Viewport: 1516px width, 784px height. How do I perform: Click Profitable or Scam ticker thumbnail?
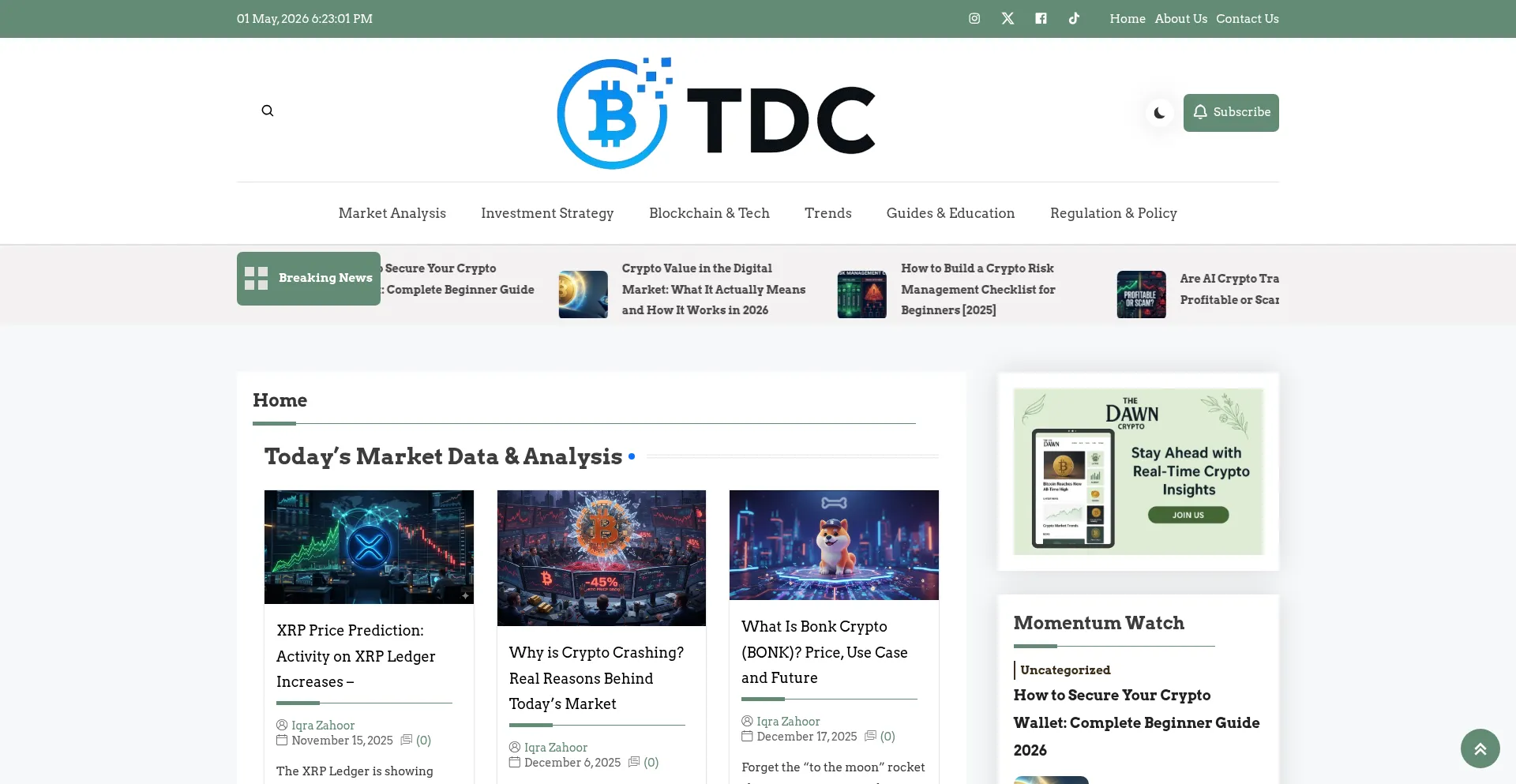(x=1141, y=294)
